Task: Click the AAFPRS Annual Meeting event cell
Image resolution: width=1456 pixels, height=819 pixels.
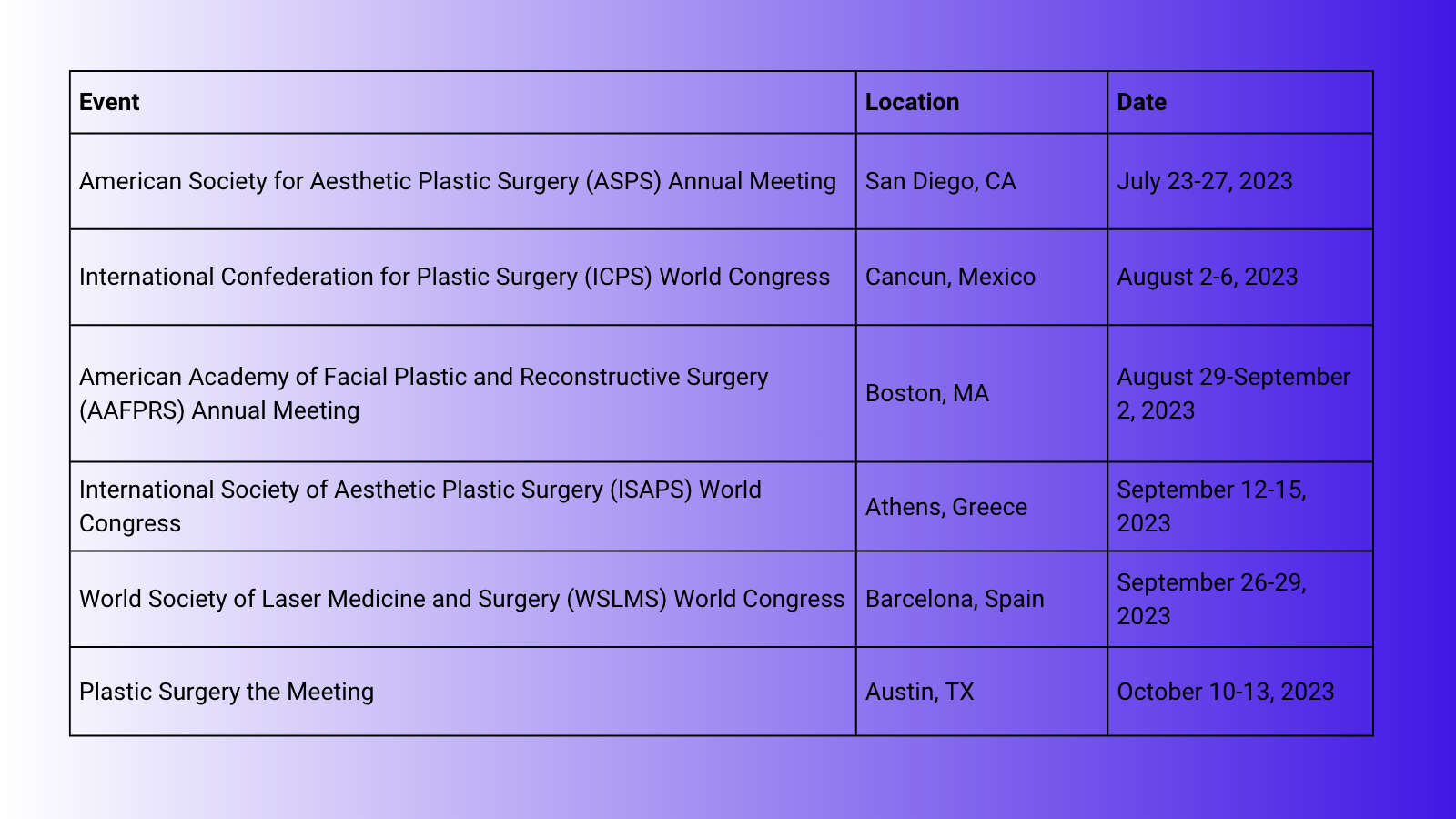Action: tap(463, 393)
